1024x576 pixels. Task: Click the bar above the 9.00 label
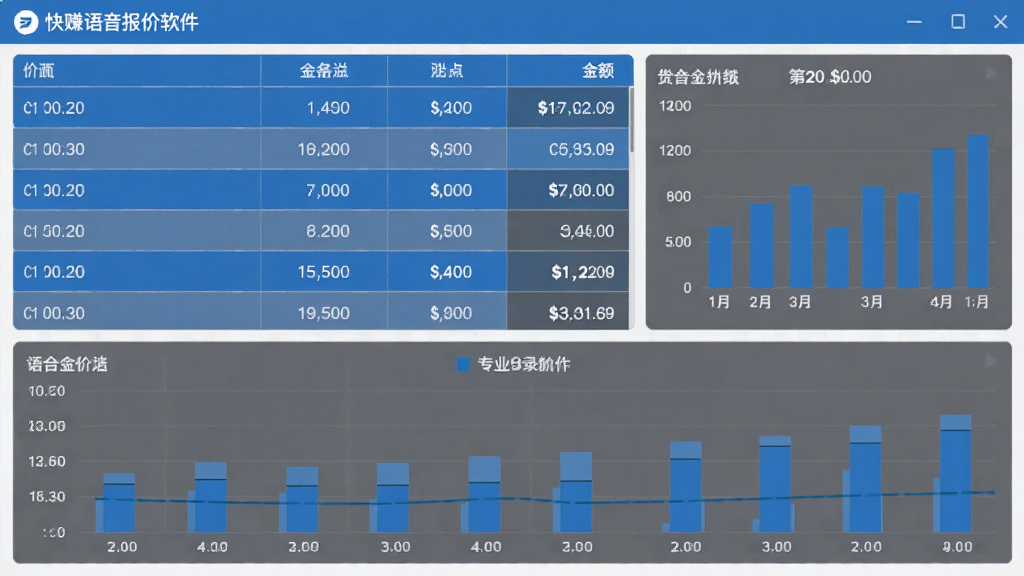tap(955, 473)
